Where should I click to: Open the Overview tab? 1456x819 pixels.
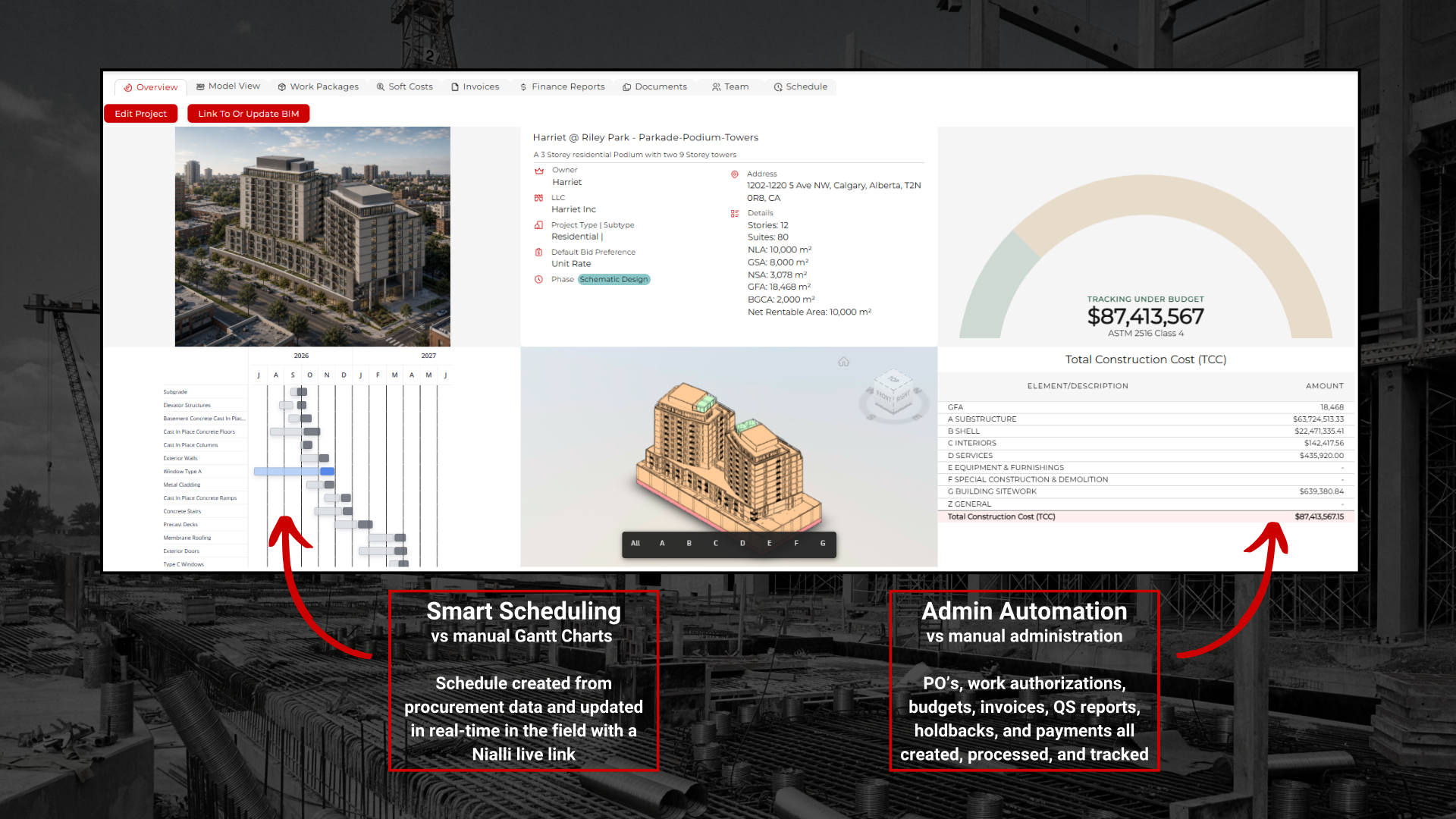(x=151, y=87)
